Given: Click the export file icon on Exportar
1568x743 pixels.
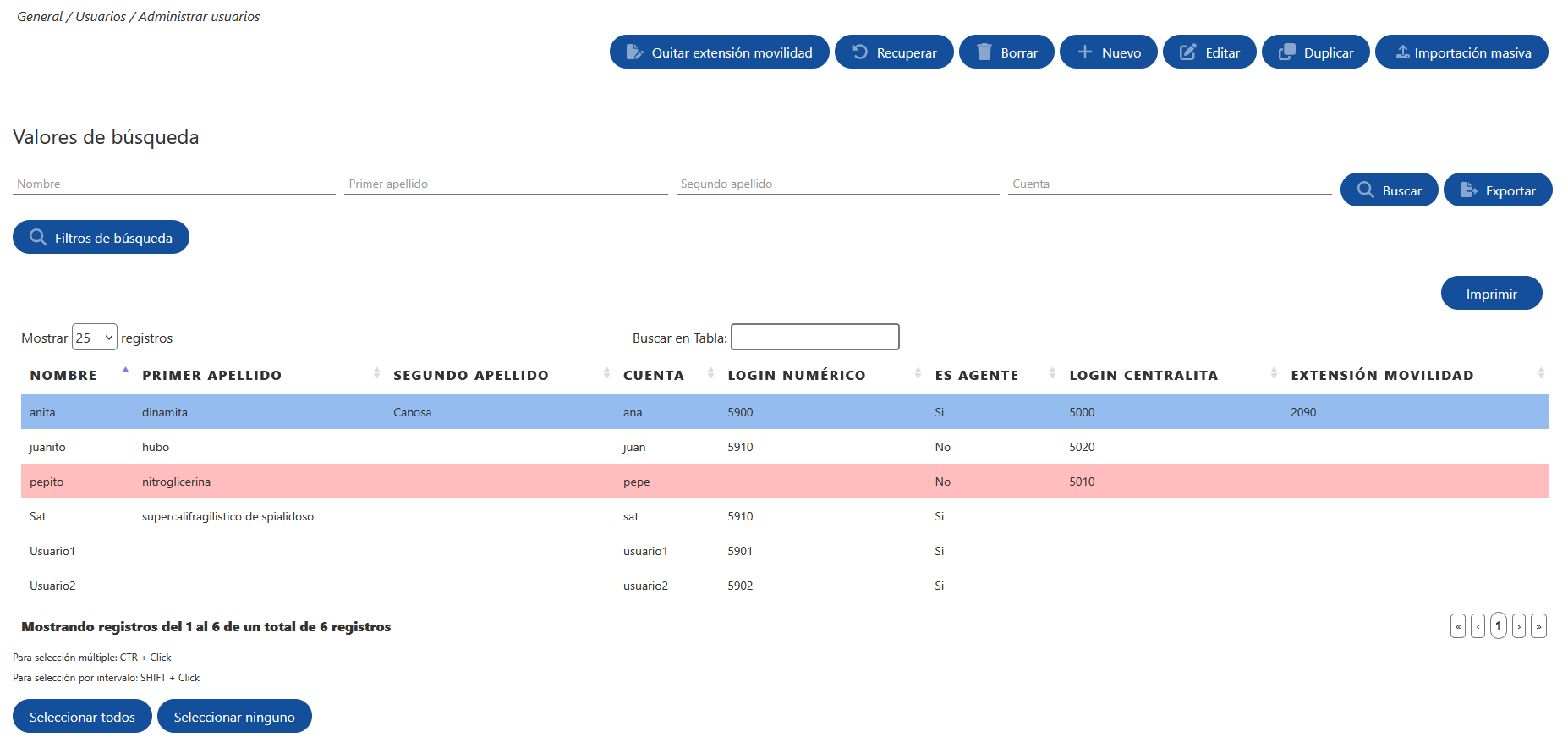Looking at the screenshot, I should click(1469, 190).
